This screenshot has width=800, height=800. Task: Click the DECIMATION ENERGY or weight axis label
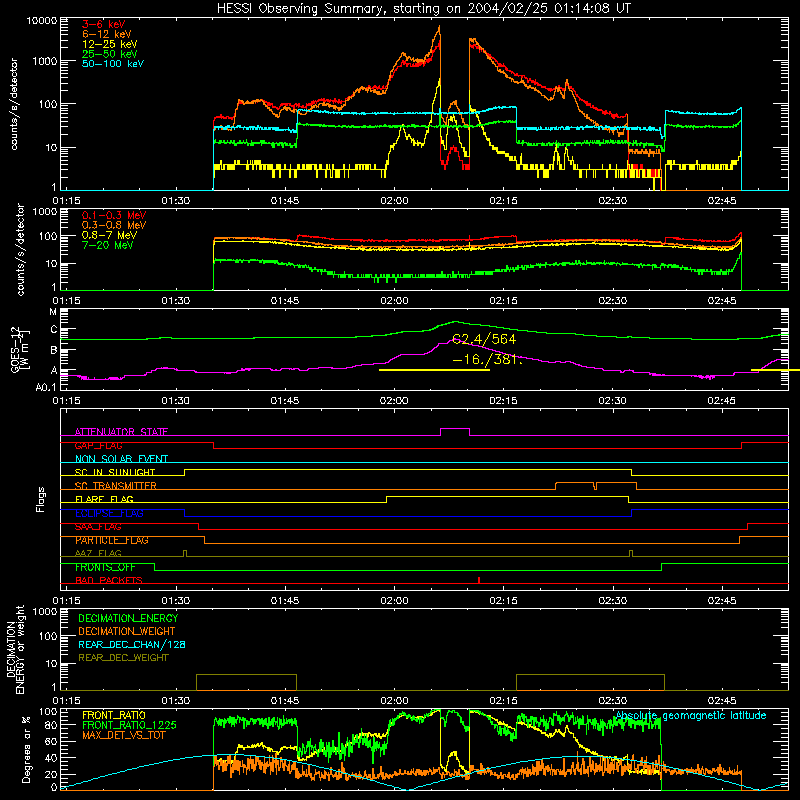click(15, 649)
